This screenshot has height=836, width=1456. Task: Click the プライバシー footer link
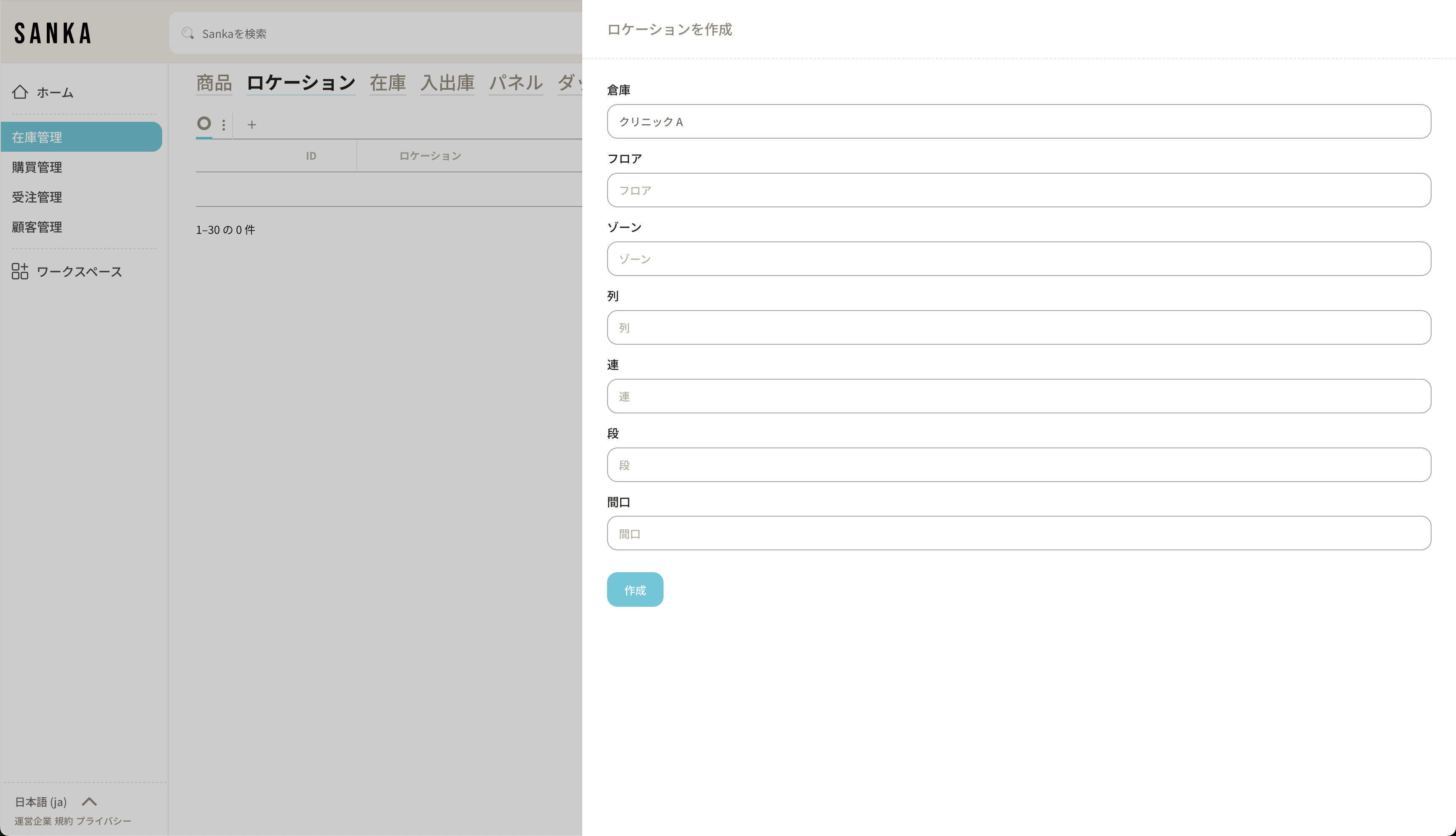tap(103, 821)
